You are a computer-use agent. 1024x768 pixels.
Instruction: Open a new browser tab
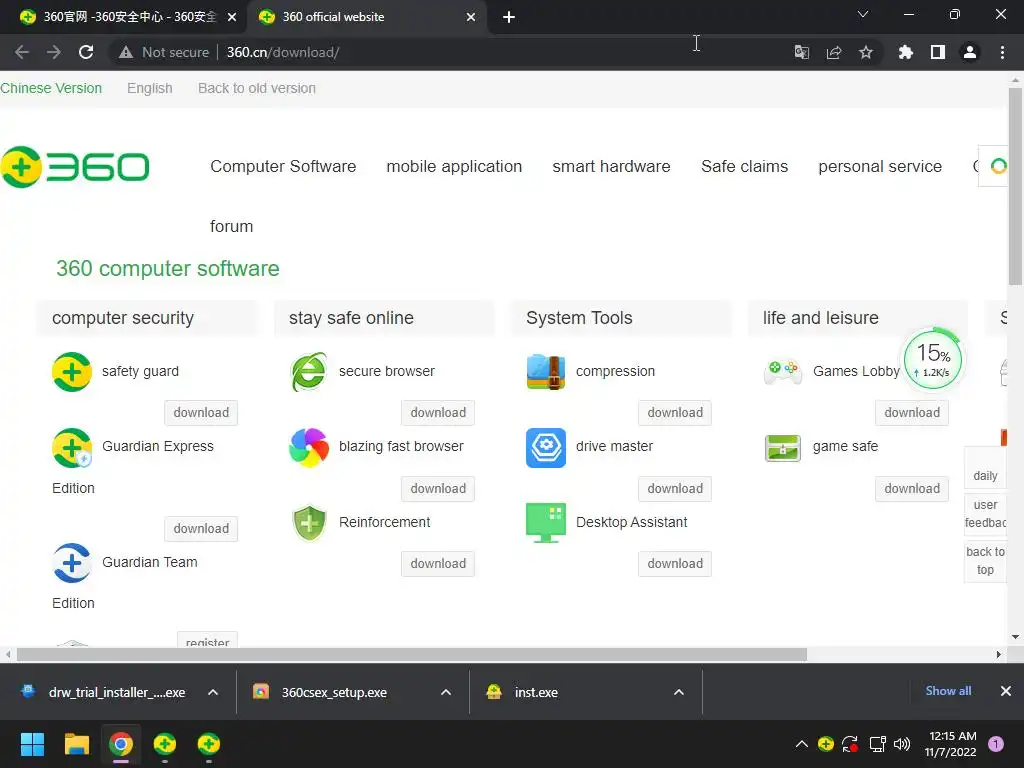[x=509, y=17]
